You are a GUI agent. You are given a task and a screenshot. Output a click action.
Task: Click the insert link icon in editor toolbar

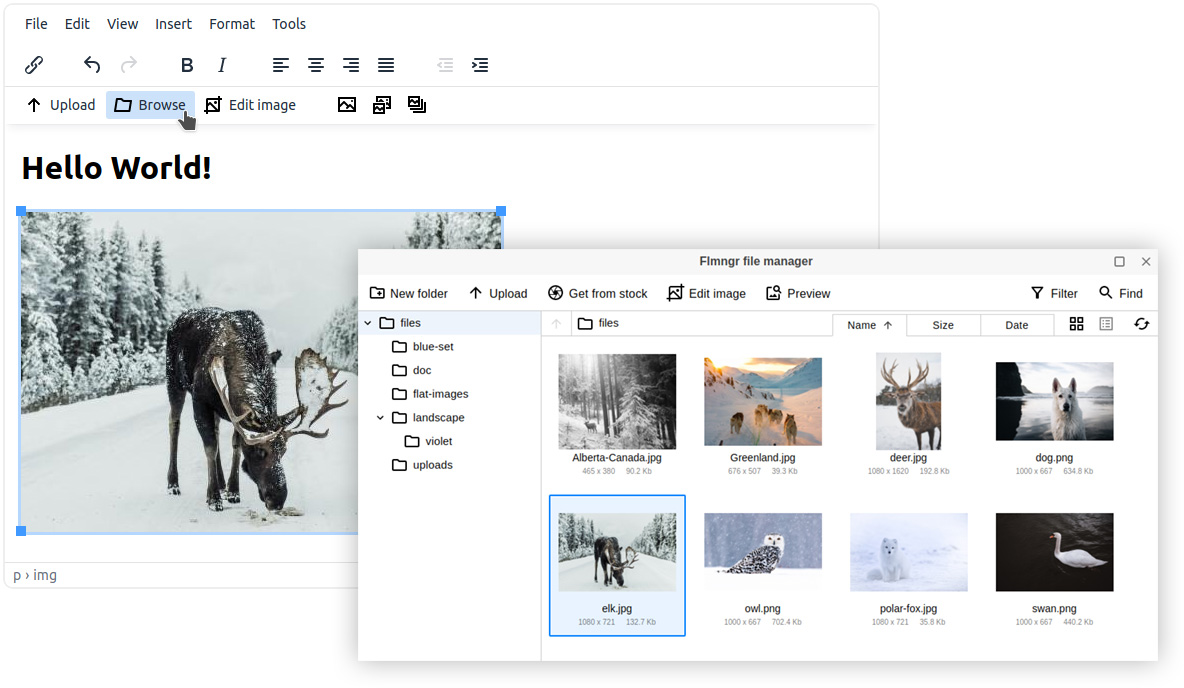(x=34, y=65)
